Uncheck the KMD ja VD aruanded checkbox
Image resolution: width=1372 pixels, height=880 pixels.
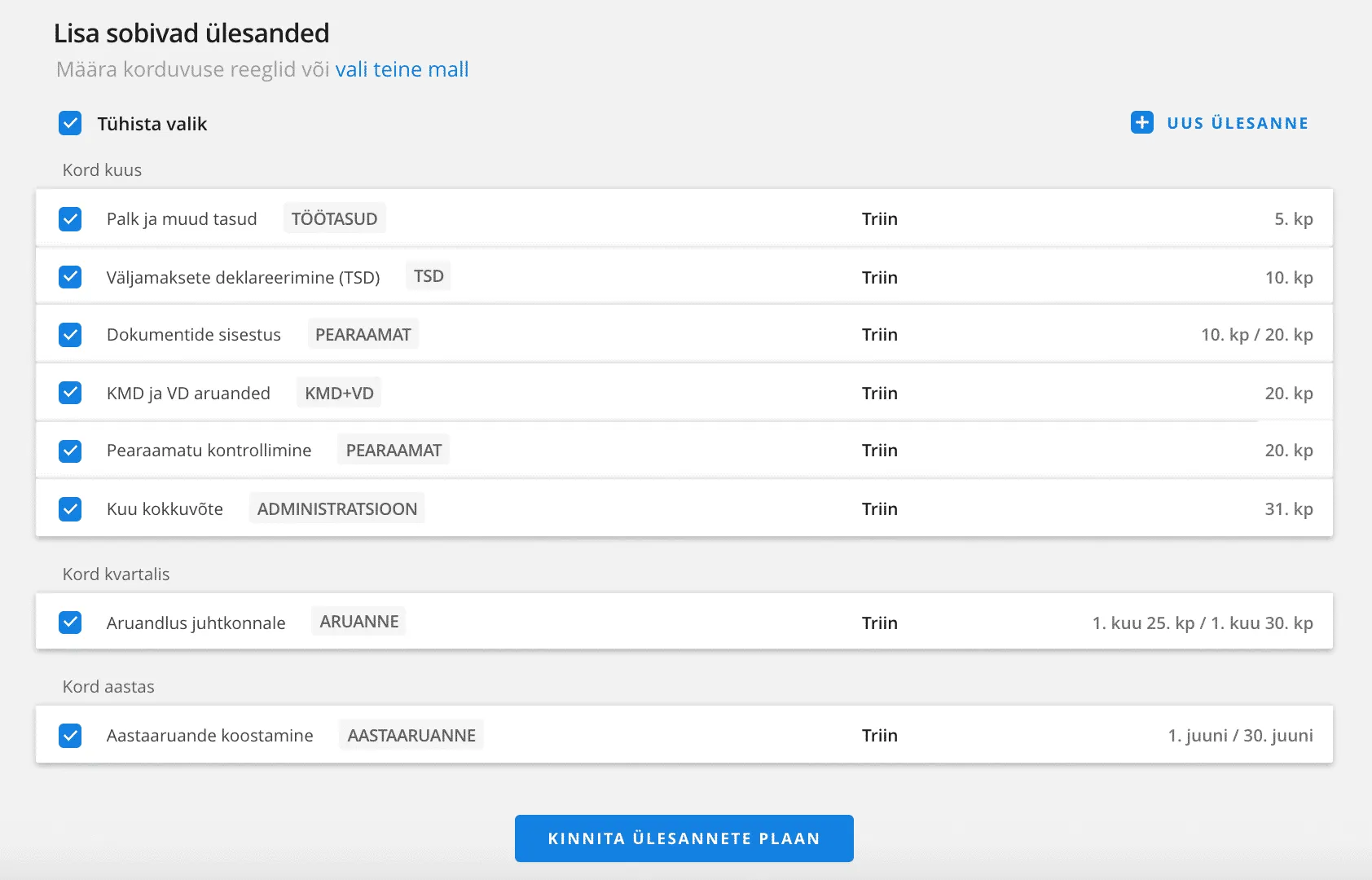[x=70, y=393]
